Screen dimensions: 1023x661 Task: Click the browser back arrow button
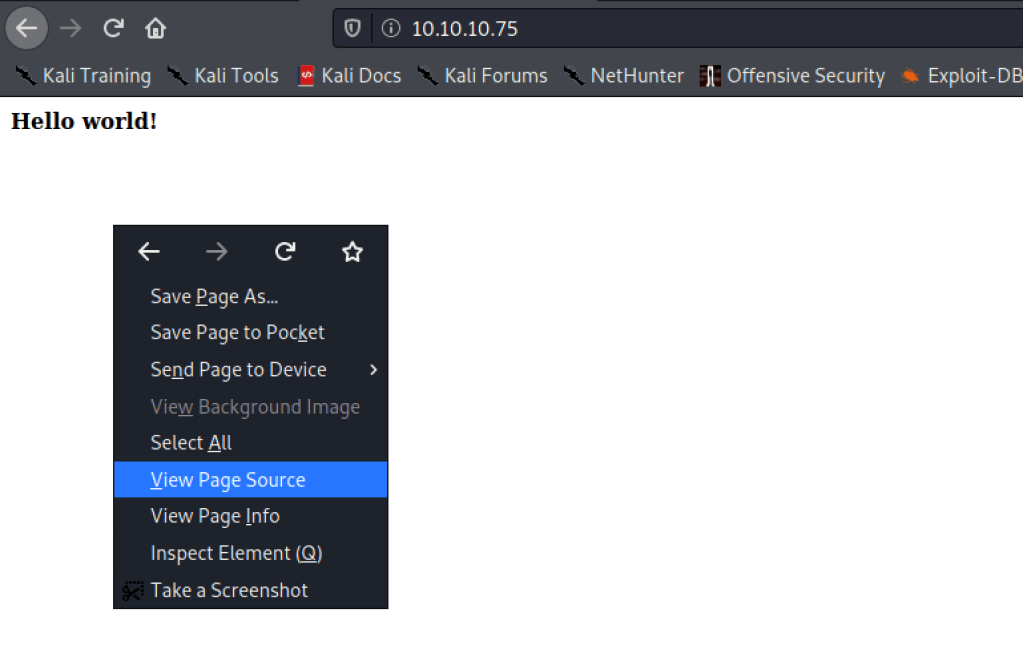coord(27,28)
